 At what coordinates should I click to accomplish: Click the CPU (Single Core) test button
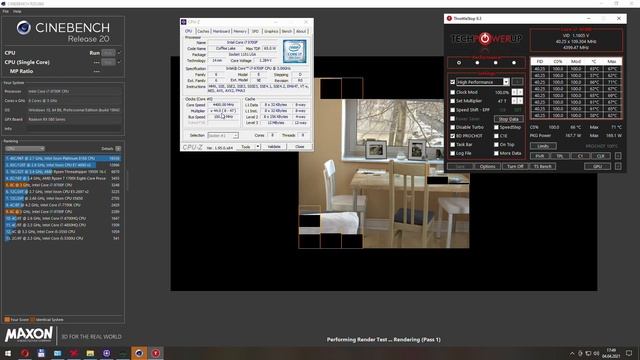point(108,62)
